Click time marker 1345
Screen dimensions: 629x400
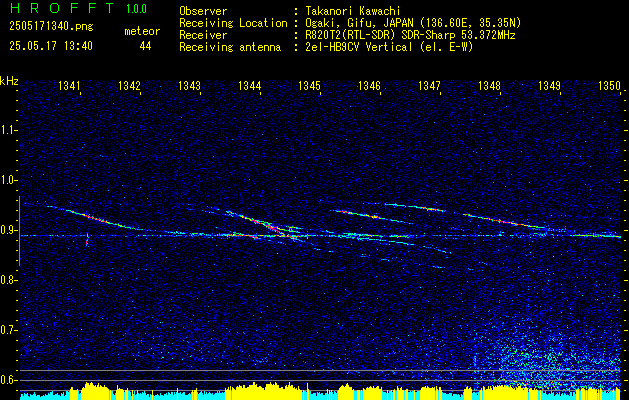coord(309,85)
